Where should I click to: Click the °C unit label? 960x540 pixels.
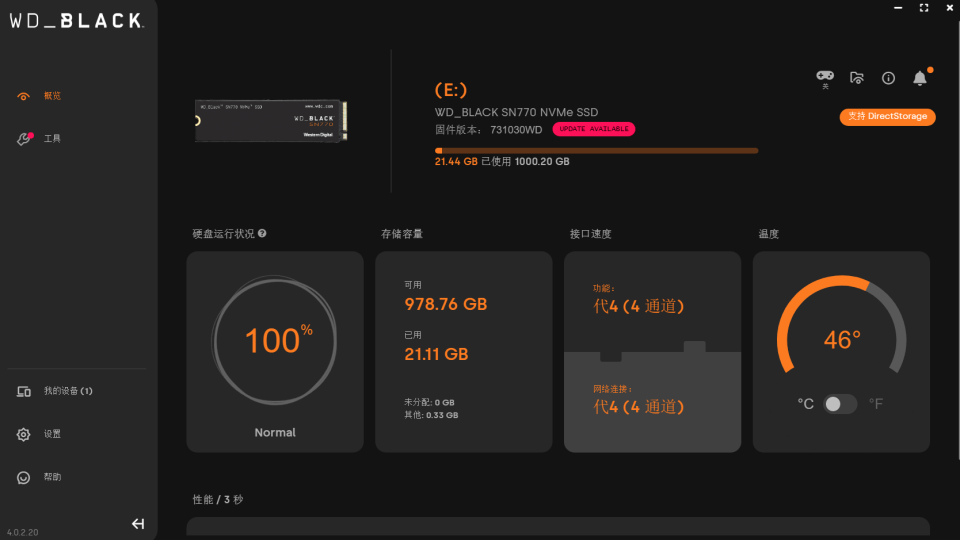806,404
